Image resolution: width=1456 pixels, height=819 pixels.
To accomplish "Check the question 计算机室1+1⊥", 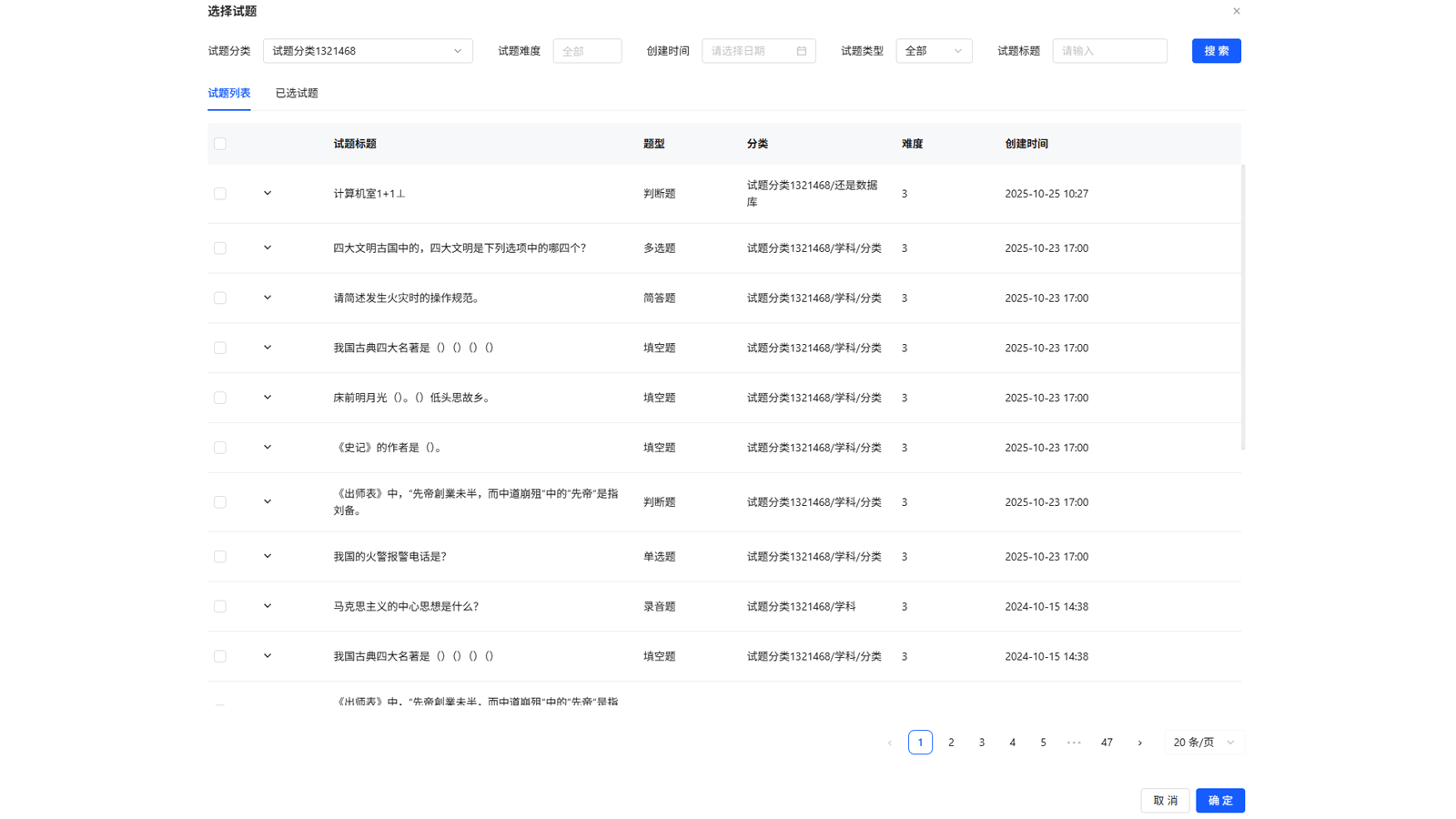I will point(219,193).
